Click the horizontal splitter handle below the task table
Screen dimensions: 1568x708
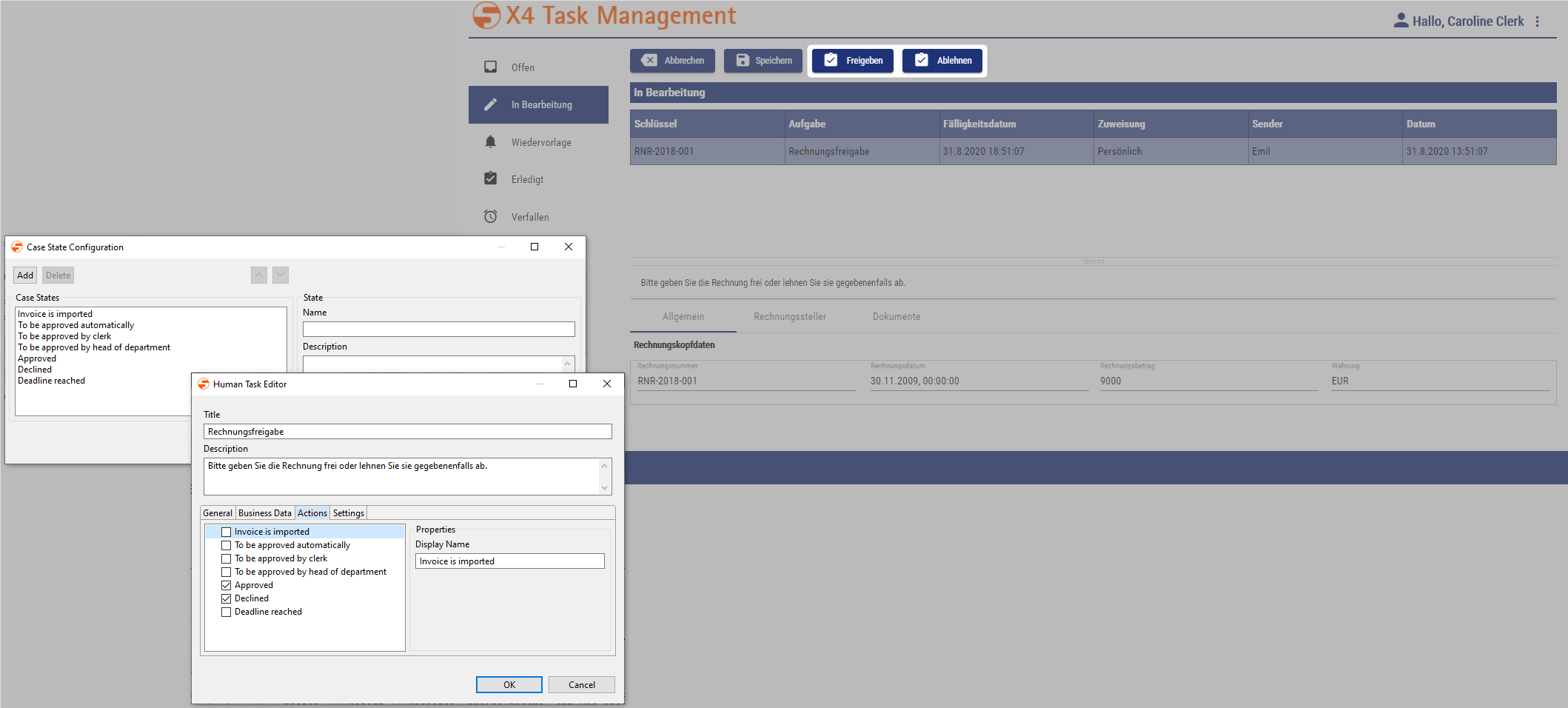[1093, 261]
